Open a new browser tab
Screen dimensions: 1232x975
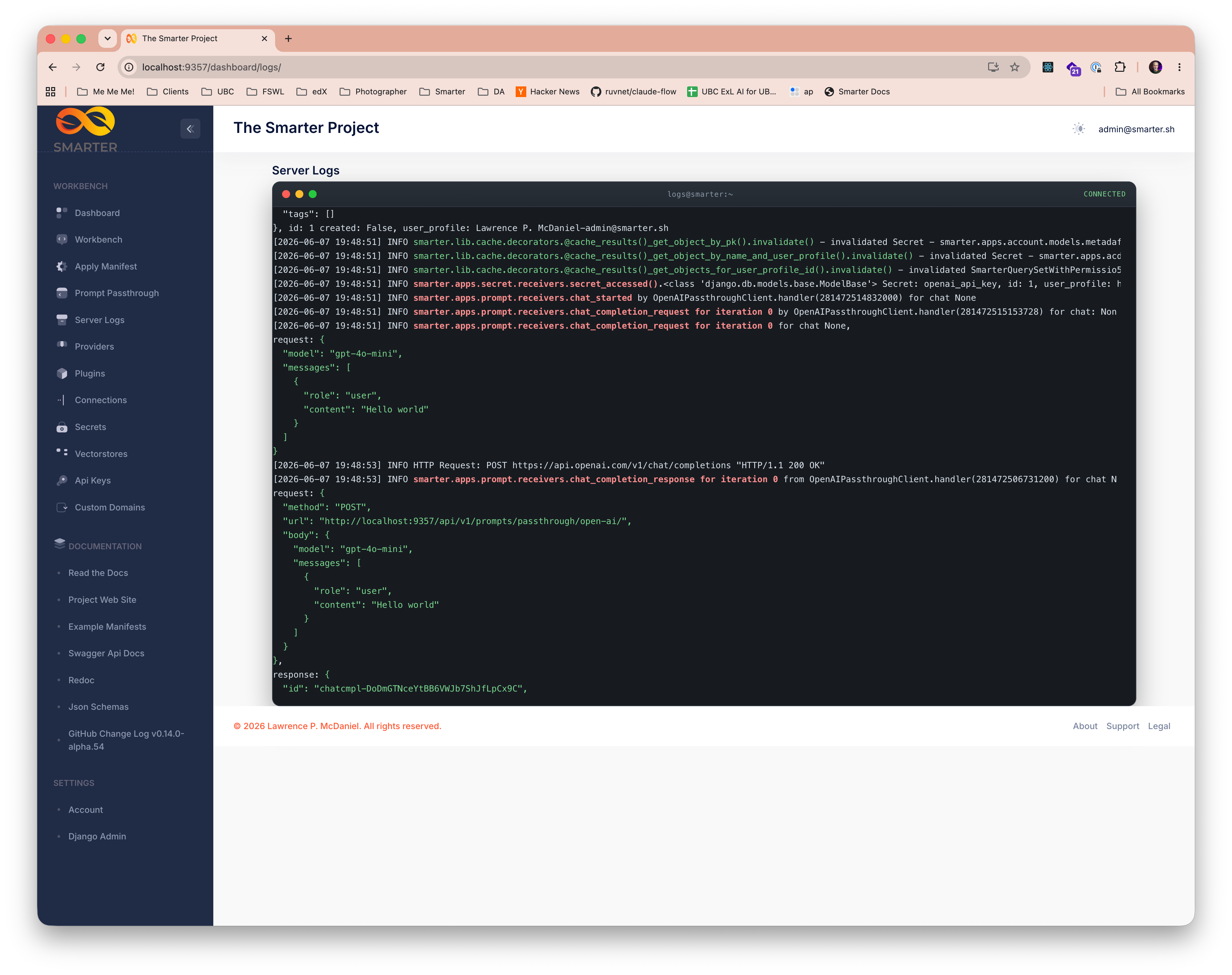pyautogui.click(x=288, y=38)
